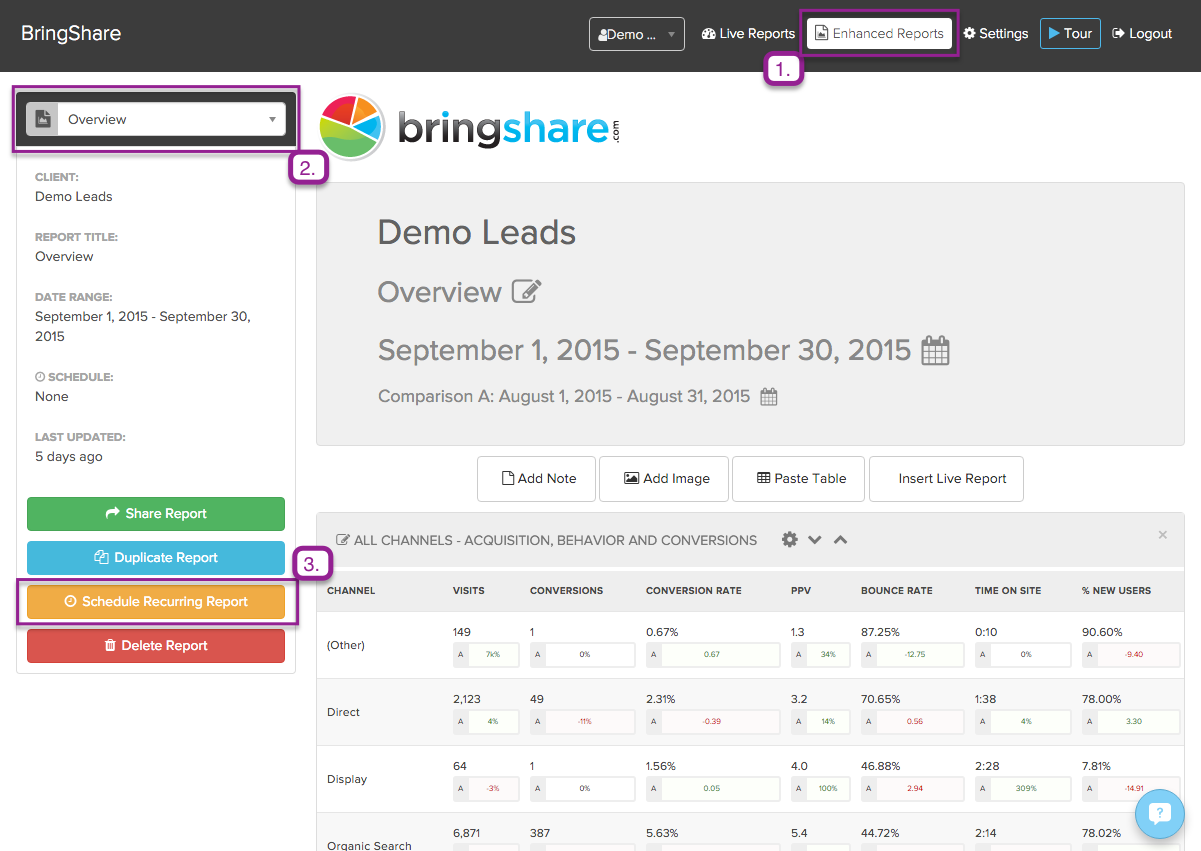The width and height of the screenshot is (1201, 851).
Task: Click the 0.67% conversion rate for (Other)
Action: 662,632
